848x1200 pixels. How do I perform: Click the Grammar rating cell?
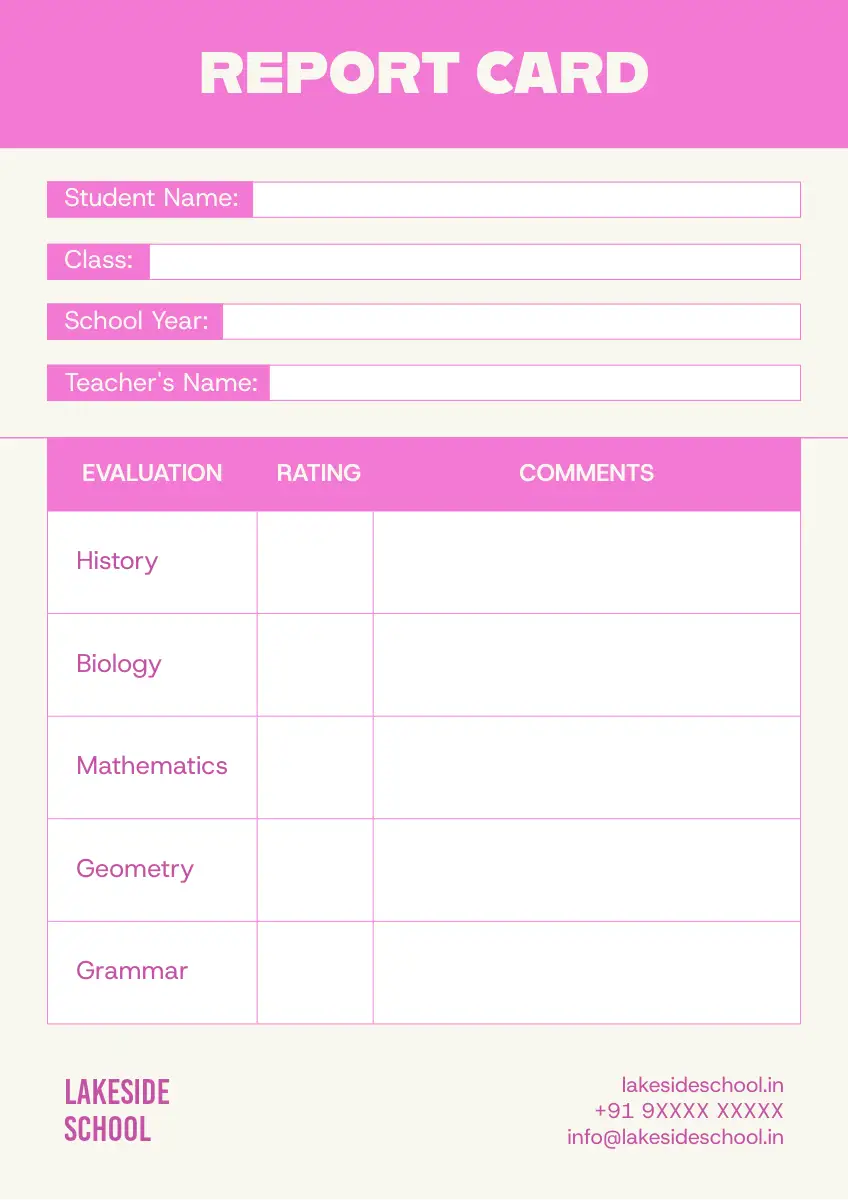click(x=315, y=972)
